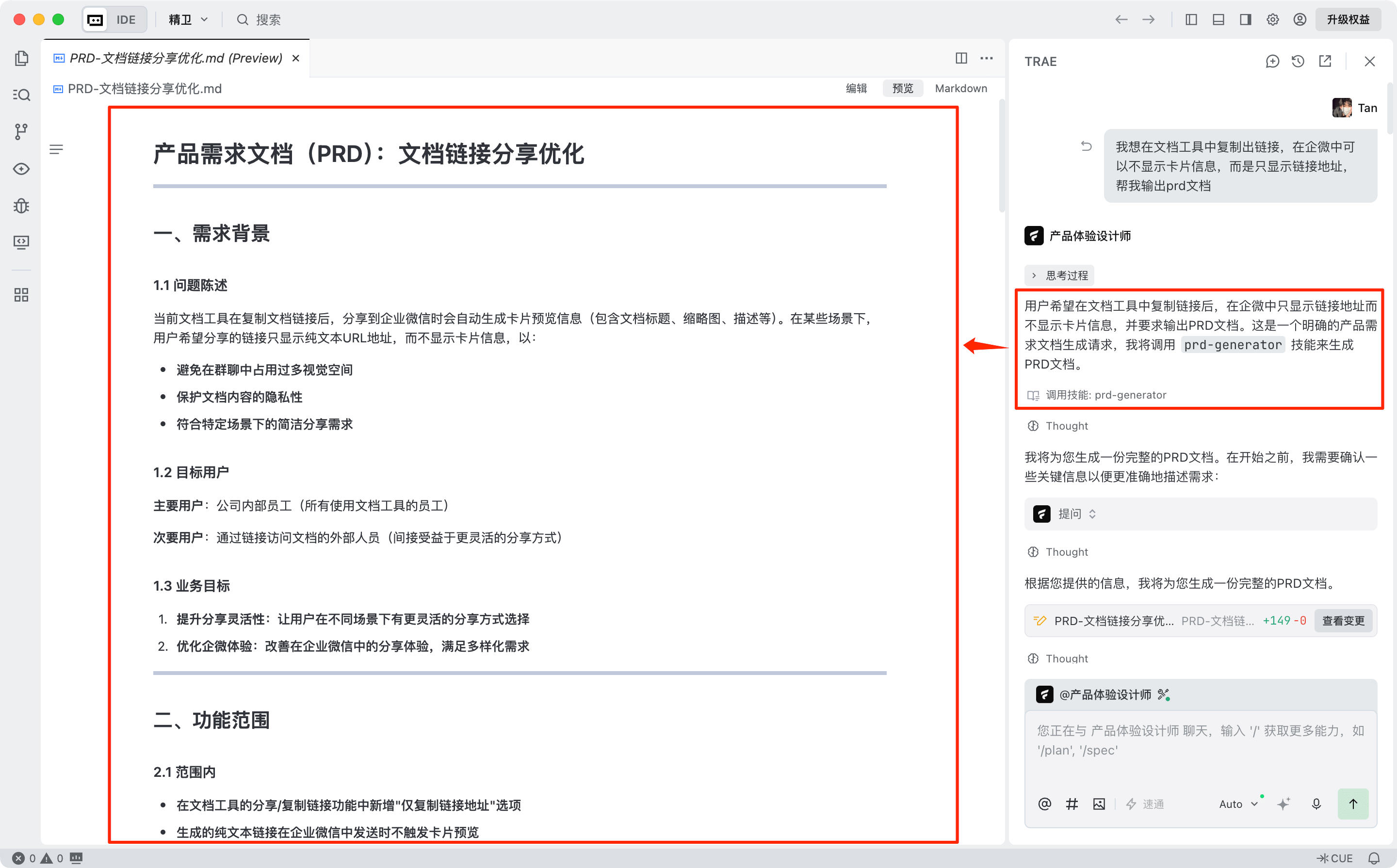Viewport: 1397px width, 868px height.
Task: Click the split editor icon
Action: pos(961,58)
